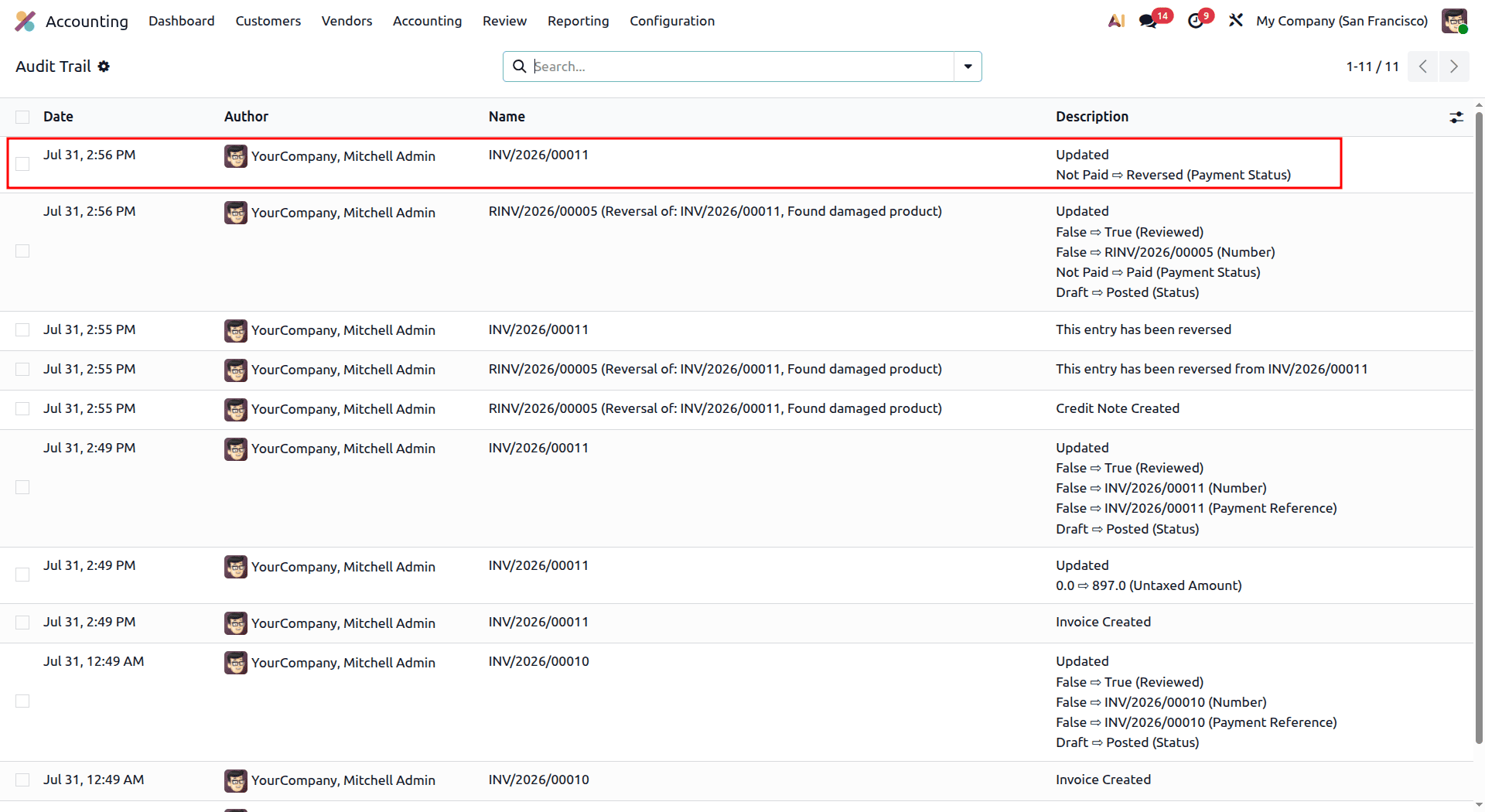Go to next page arrow

[1454, 67]
